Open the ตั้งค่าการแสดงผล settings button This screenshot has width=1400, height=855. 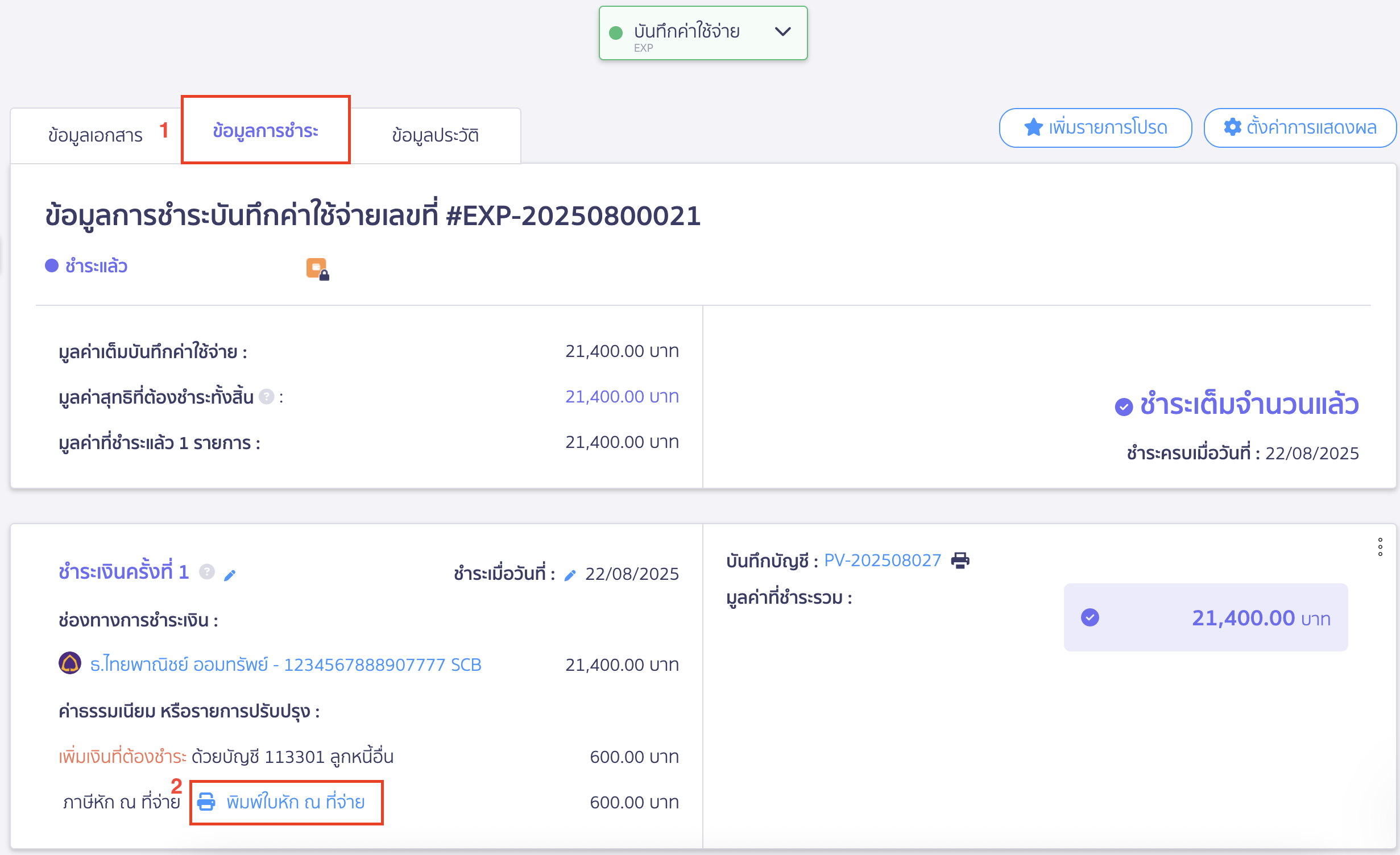[x=1300, y=127]
